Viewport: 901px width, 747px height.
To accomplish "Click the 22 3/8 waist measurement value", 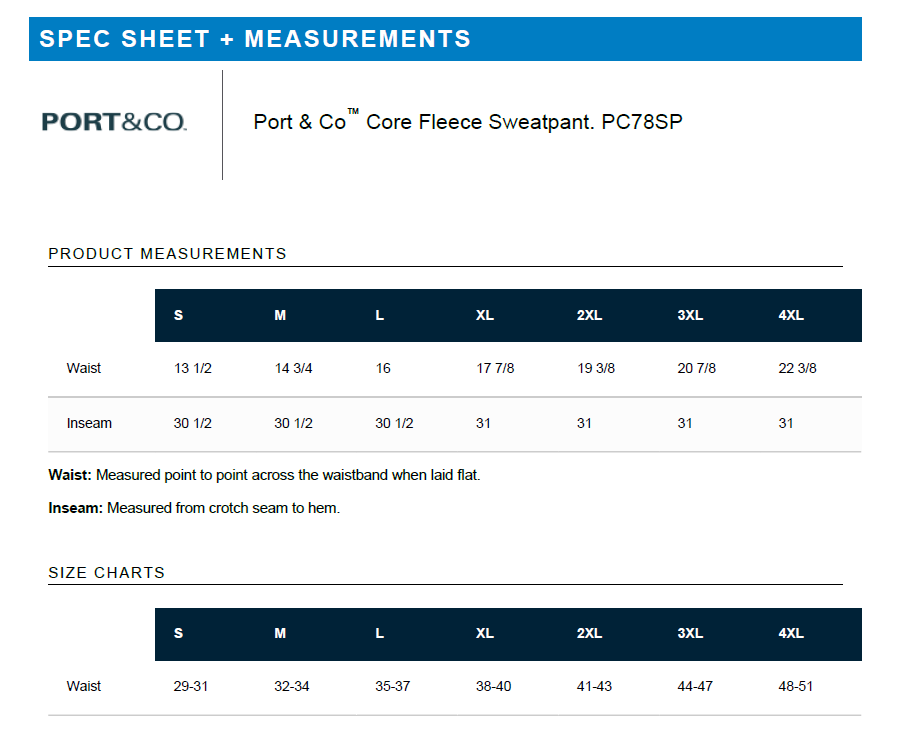I will pos(797,368).
